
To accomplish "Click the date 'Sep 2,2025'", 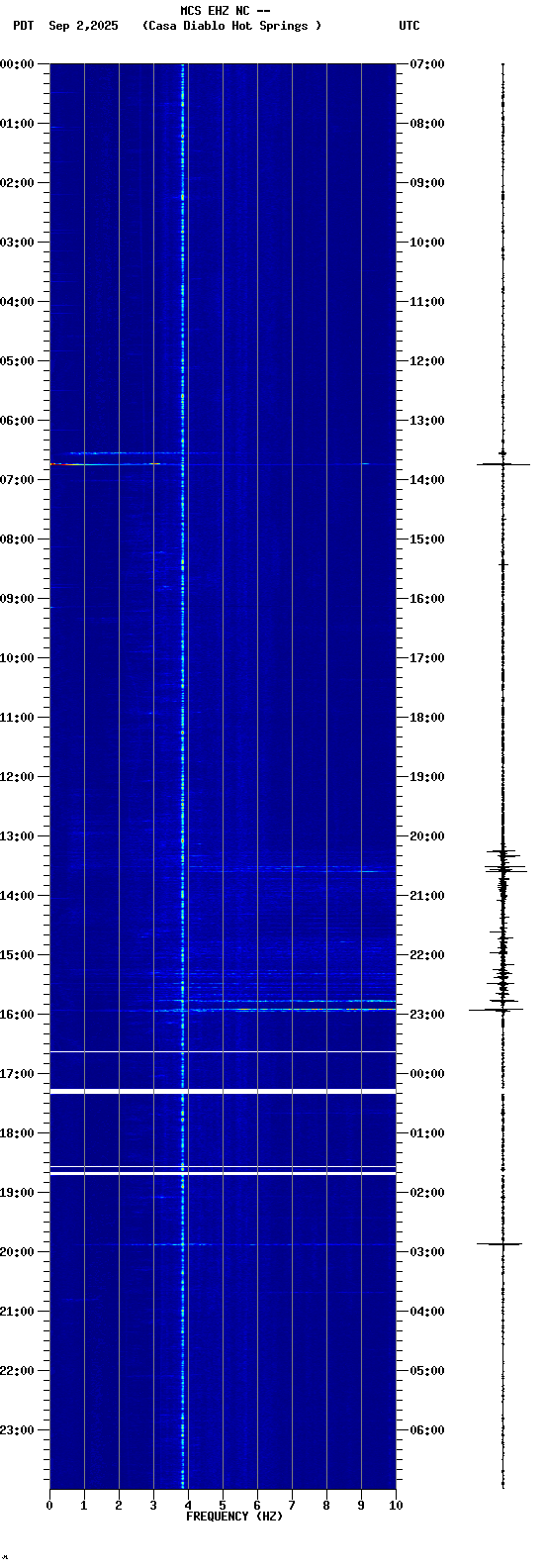I will [83, 26].
